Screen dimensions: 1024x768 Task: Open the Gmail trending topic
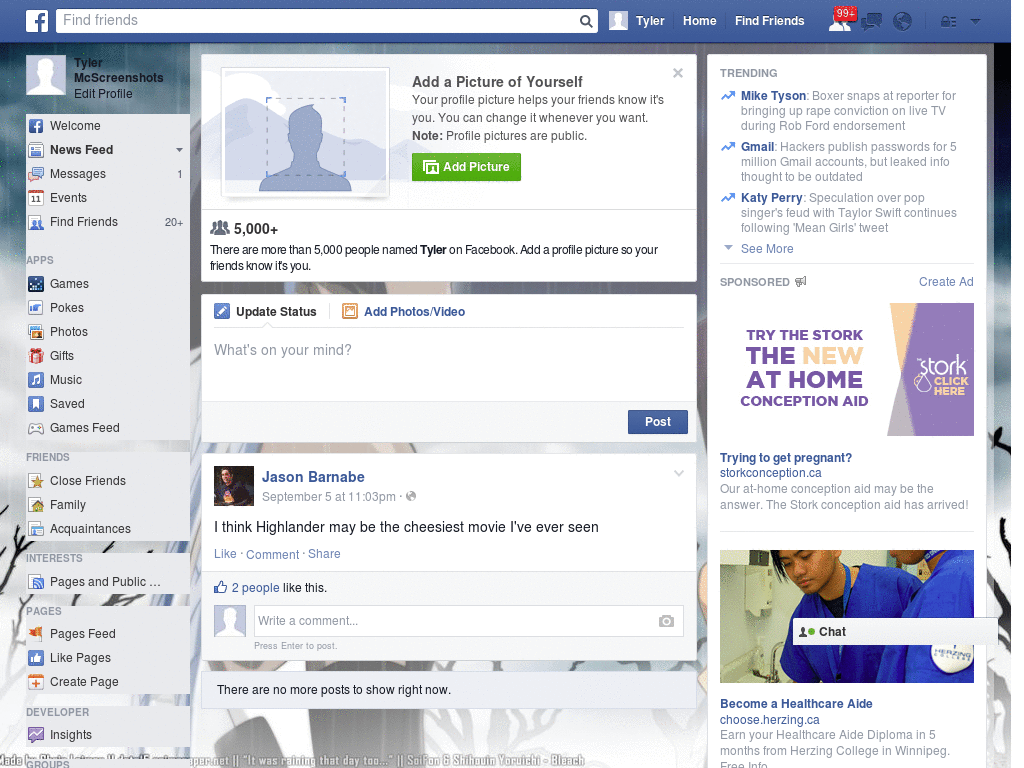pyautogui.click(x=758, y=147)
